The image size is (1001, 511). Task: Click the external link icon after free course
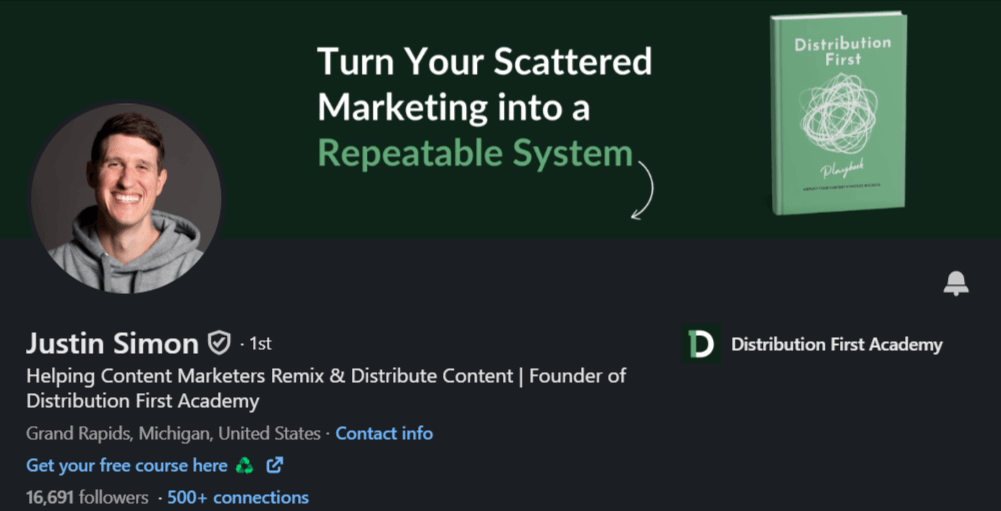[x=275, y=466]
